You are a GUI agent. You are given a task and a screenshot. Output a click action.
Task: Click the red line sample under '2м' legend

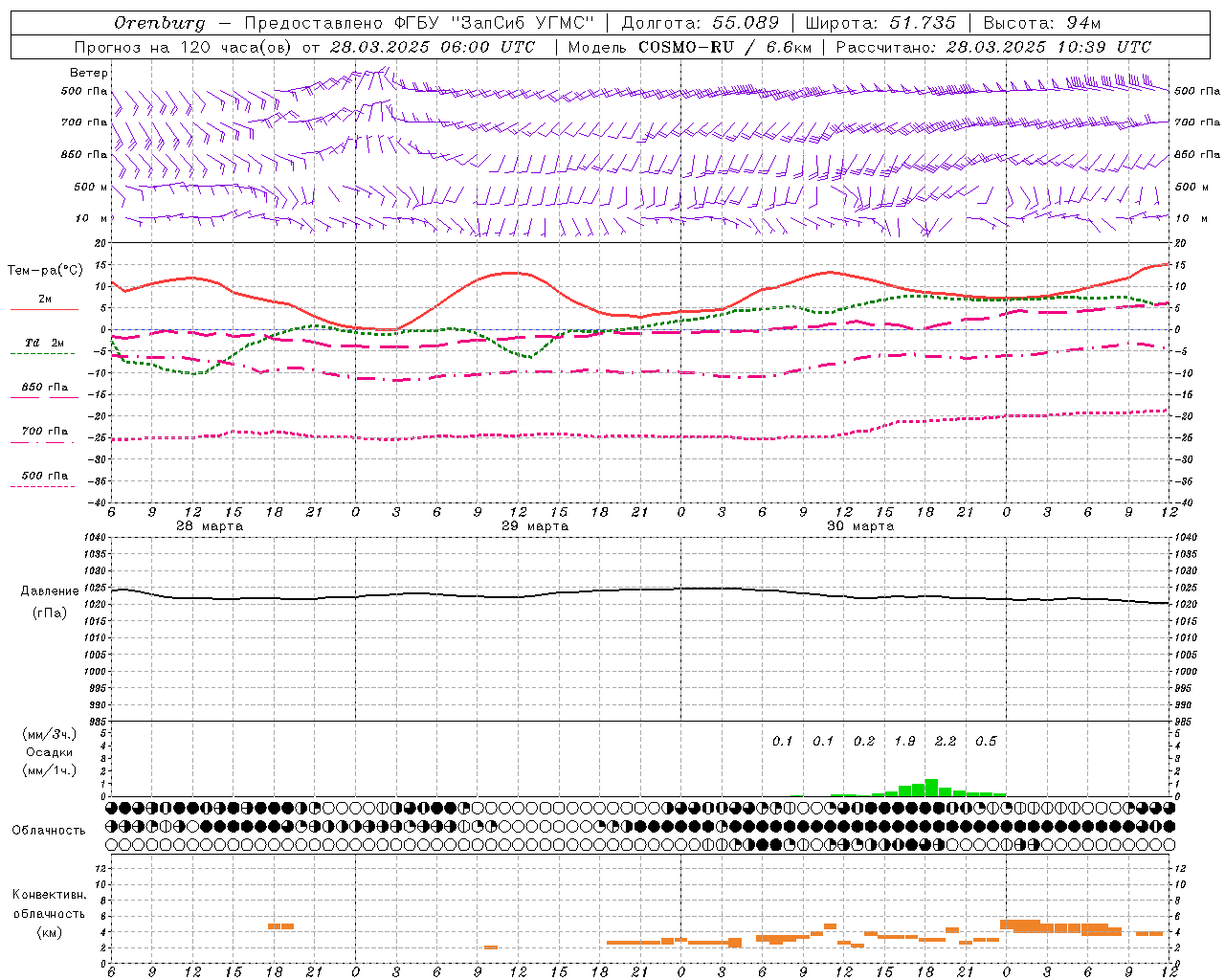click(44, 310)
